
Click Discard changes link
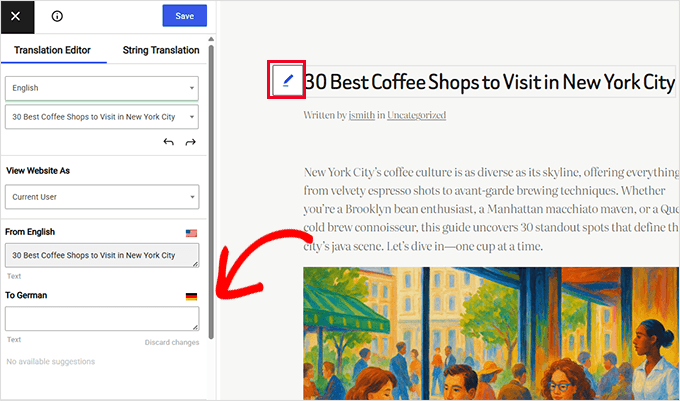(x=171, y=343)
